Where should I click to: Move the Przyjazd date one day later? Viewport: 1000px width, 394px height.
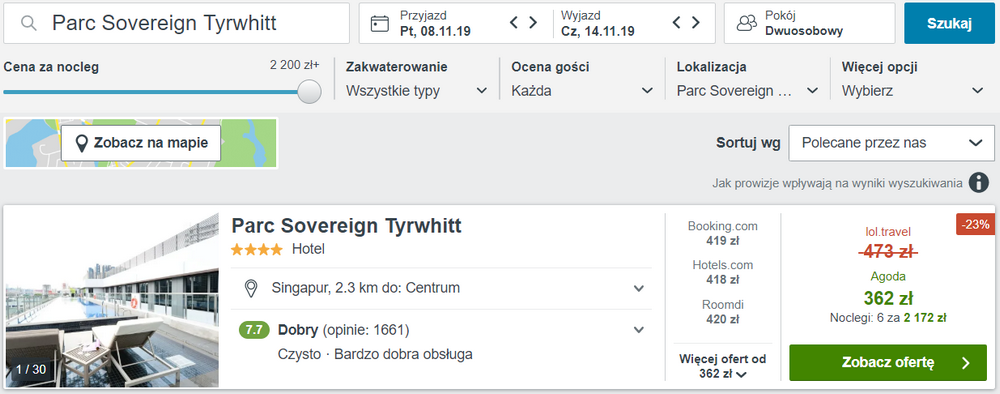533,23
